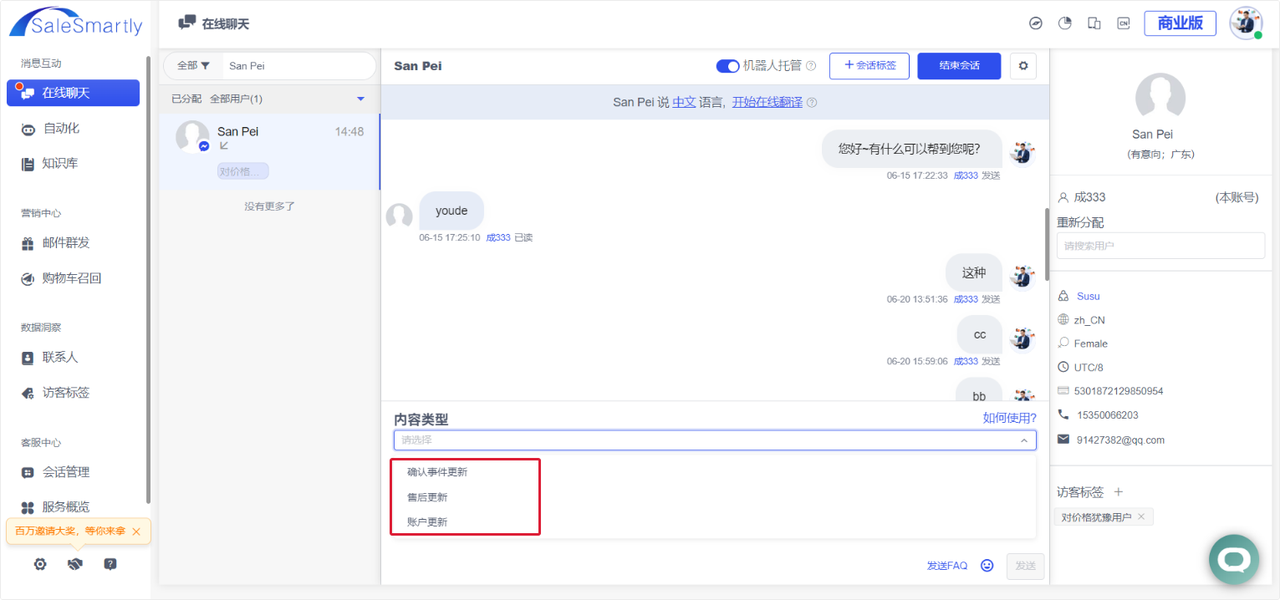Remove the 对价格犹豫用户 tag
This screenshot has height=600, width=1280.
pos(1142,517)
